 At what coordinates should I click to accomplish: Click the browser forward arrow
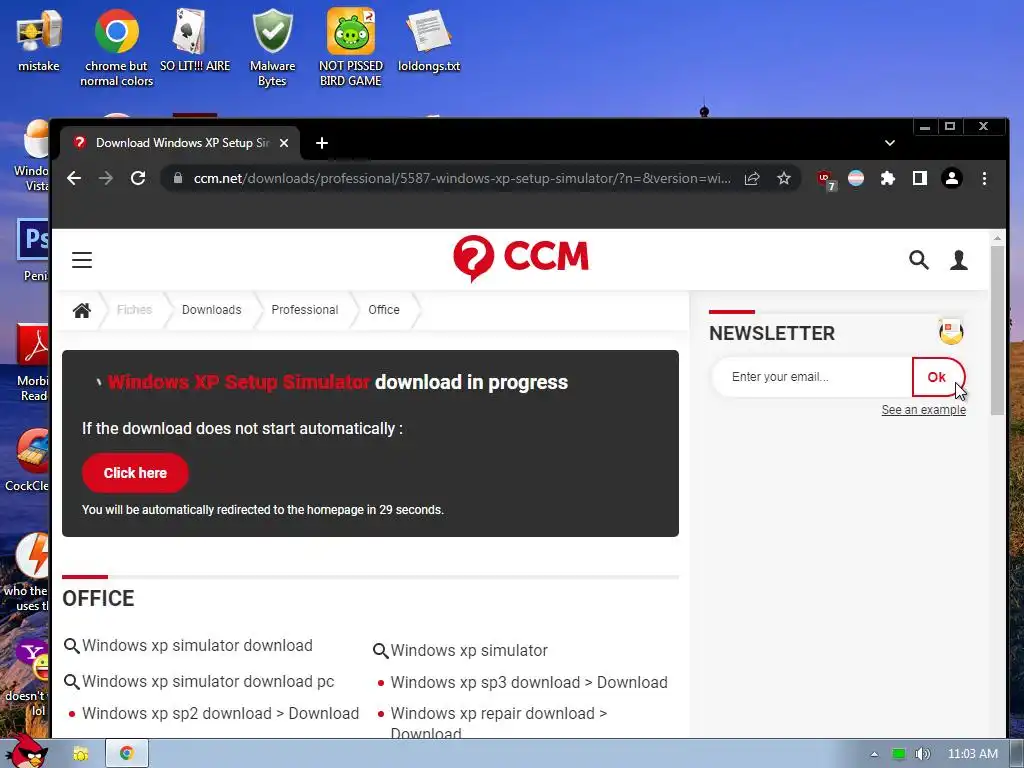pos(106,178)
